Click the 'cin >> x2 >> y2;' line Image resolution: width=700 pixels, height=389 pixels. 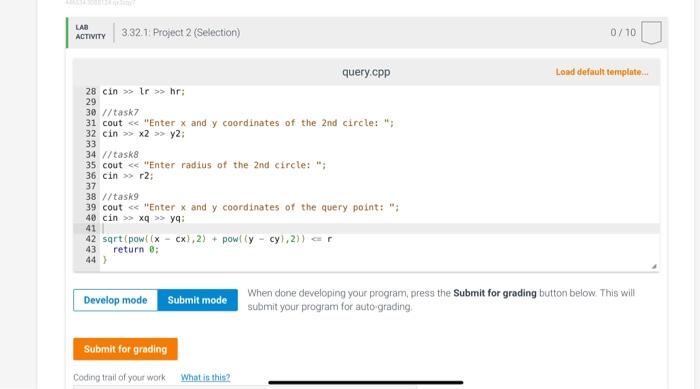(x=143, y=134)
